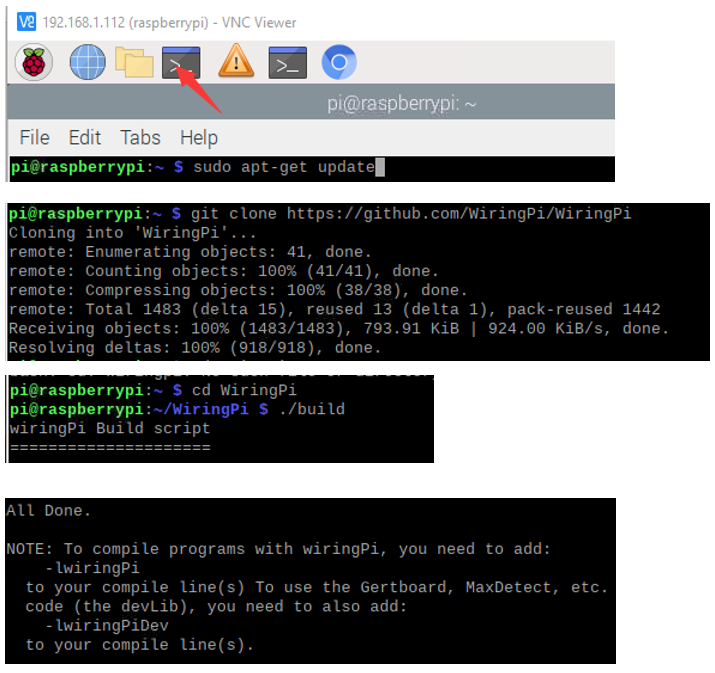Open the Edit menu in terminal
Screen dimensions: 715x673
click(85, 137)
